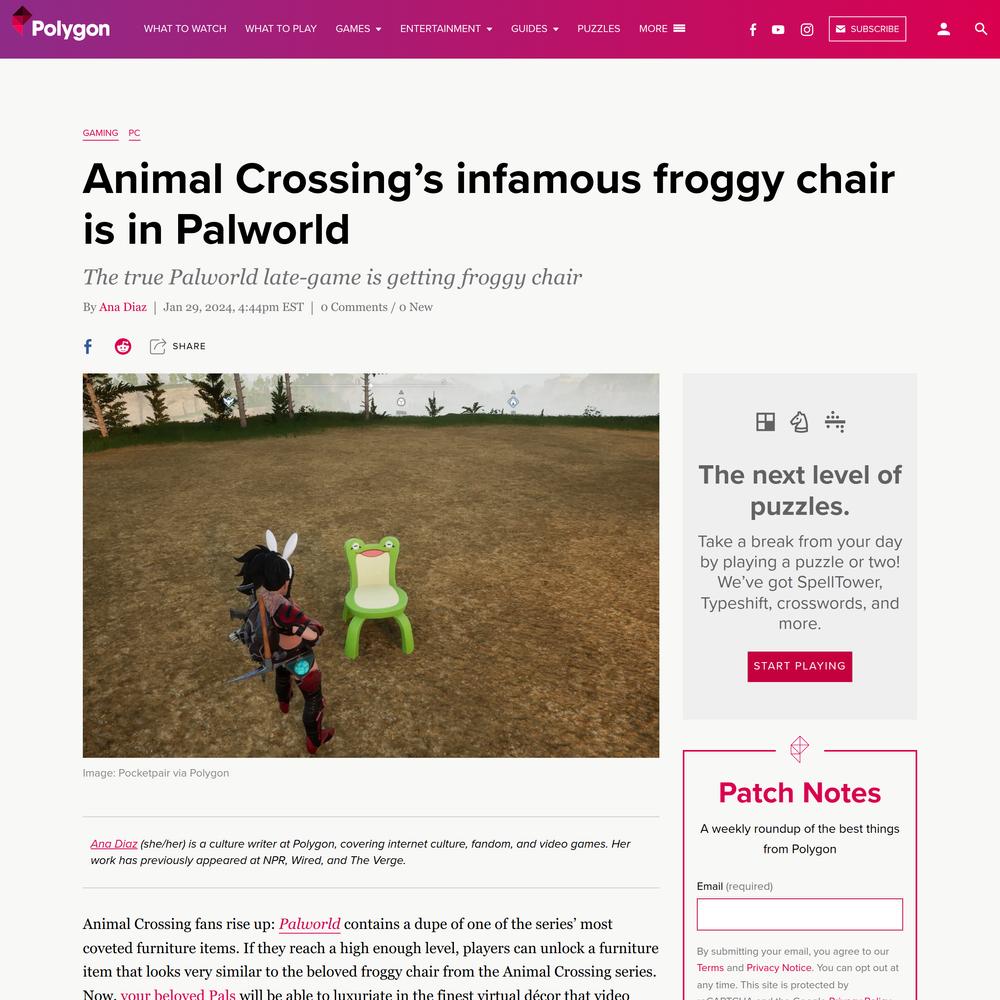Image resolution: width=1000 pixels, height=1000 pixels.
Task: Share article on Facebook below byline
Action: click(88, 346)
